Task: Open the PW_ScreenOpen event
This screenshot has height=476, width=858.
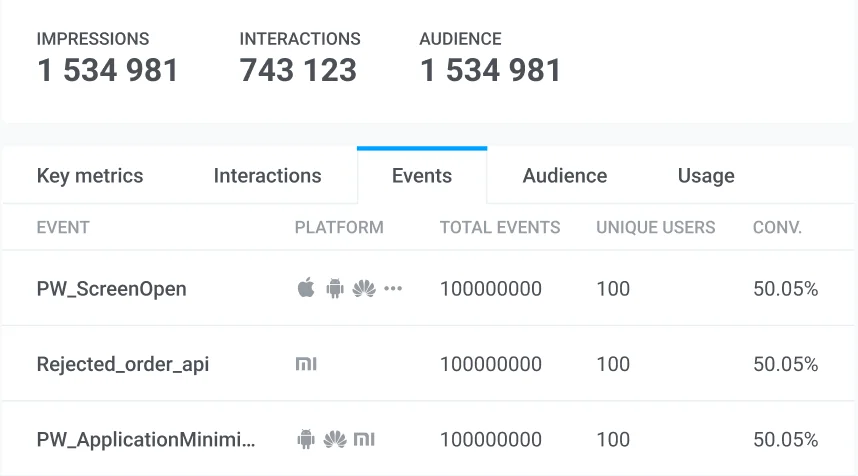Action: (x=112, y=289)
